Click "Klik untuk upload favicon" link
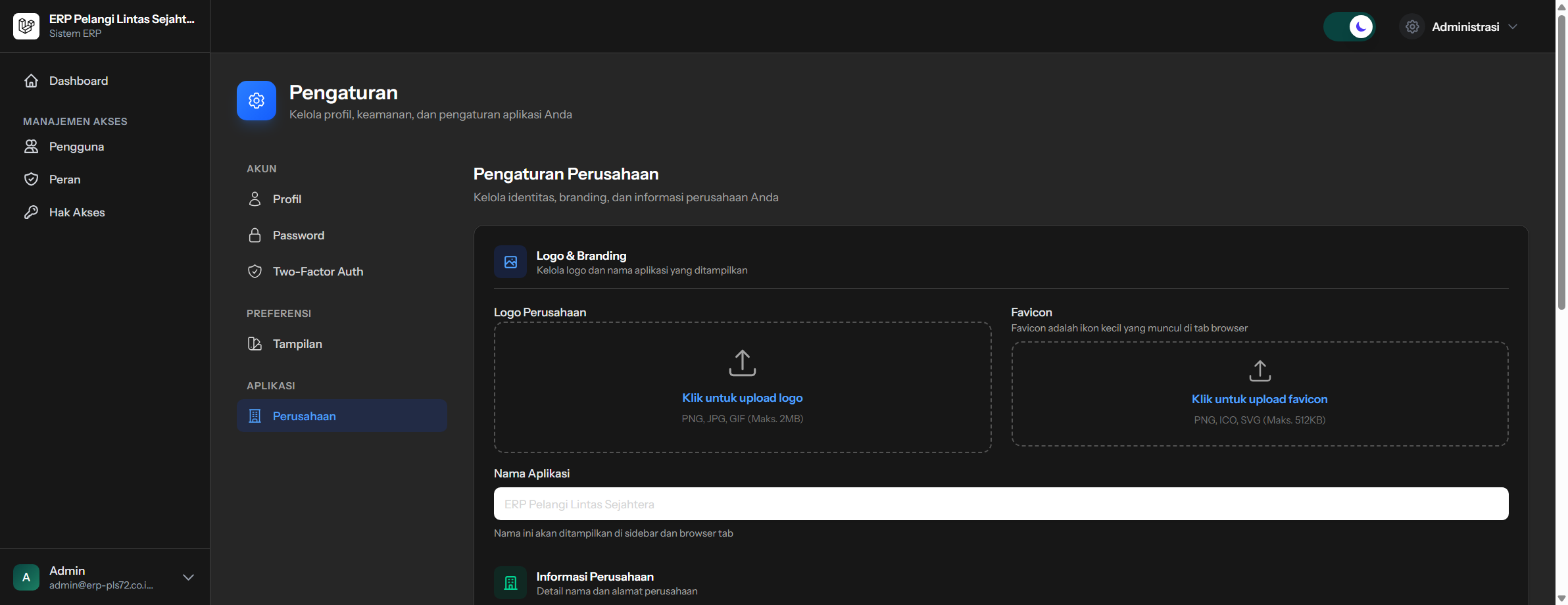Viewport: 1568px width, 605px height. (x=1260, y=399)
